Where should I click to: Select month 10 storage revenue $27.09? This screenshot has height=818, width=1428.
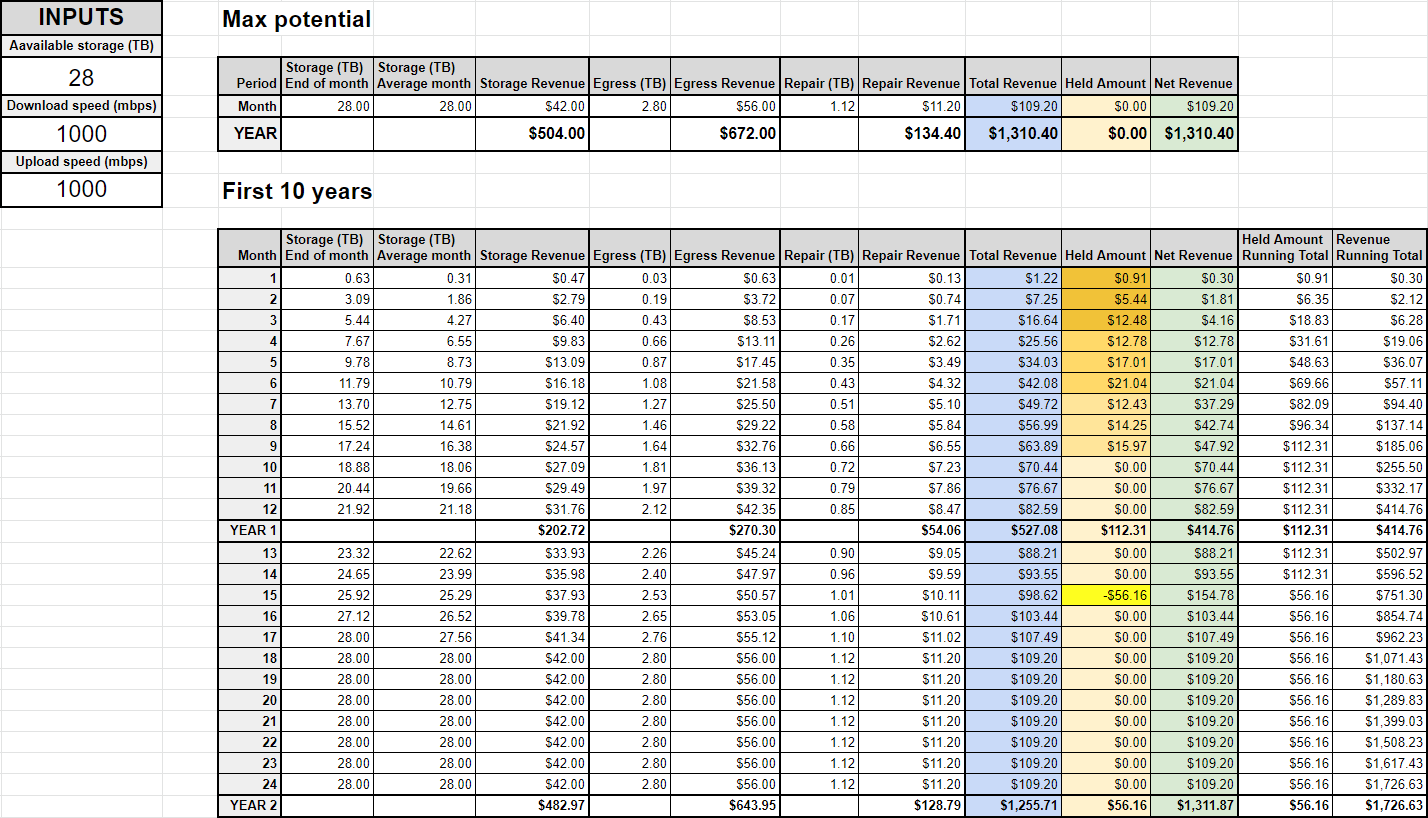[x=532, y=467]
